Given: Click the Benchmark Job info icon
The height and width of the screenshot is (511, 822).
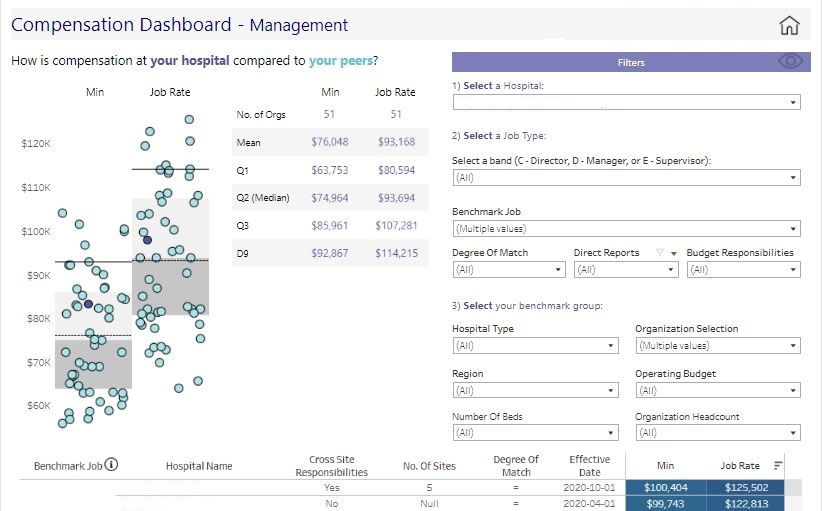Looking at the screenshot, I should (x=111, y=464).
